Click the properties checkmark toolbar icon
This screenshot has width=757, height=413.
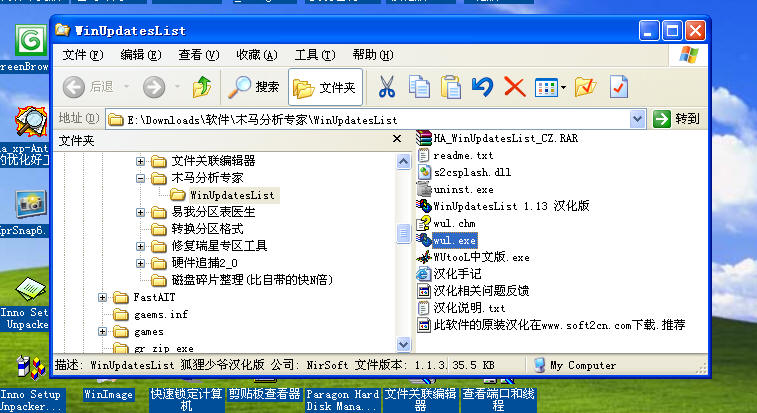tap(618, 87)
